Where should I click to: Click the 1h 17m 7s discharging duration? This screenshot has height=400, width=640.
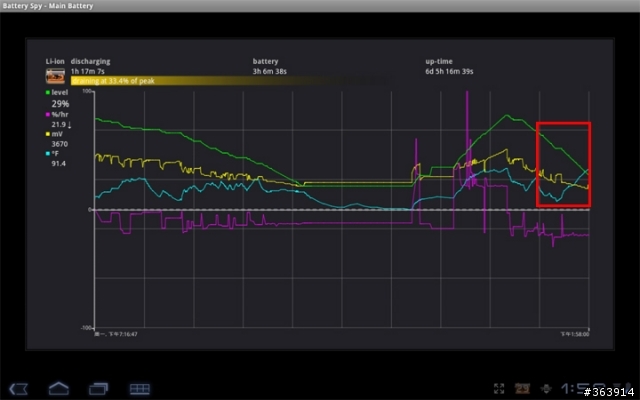pyautogui.click(x=88, y=71)
